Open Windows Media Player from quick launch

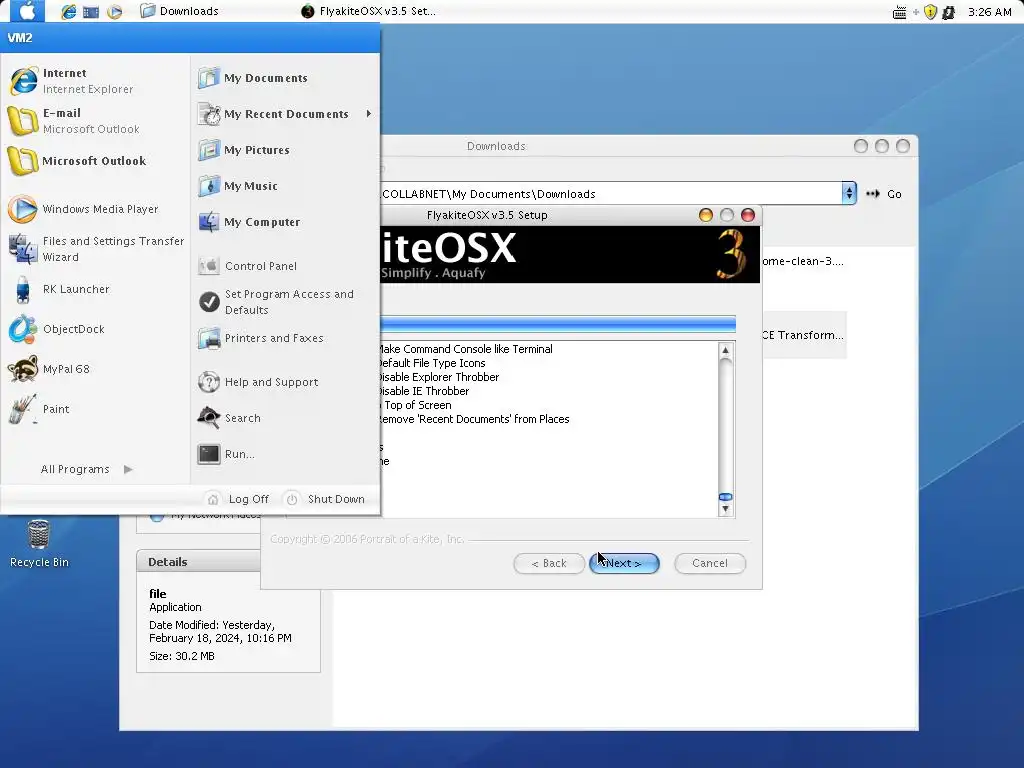(x=114, y=12)
